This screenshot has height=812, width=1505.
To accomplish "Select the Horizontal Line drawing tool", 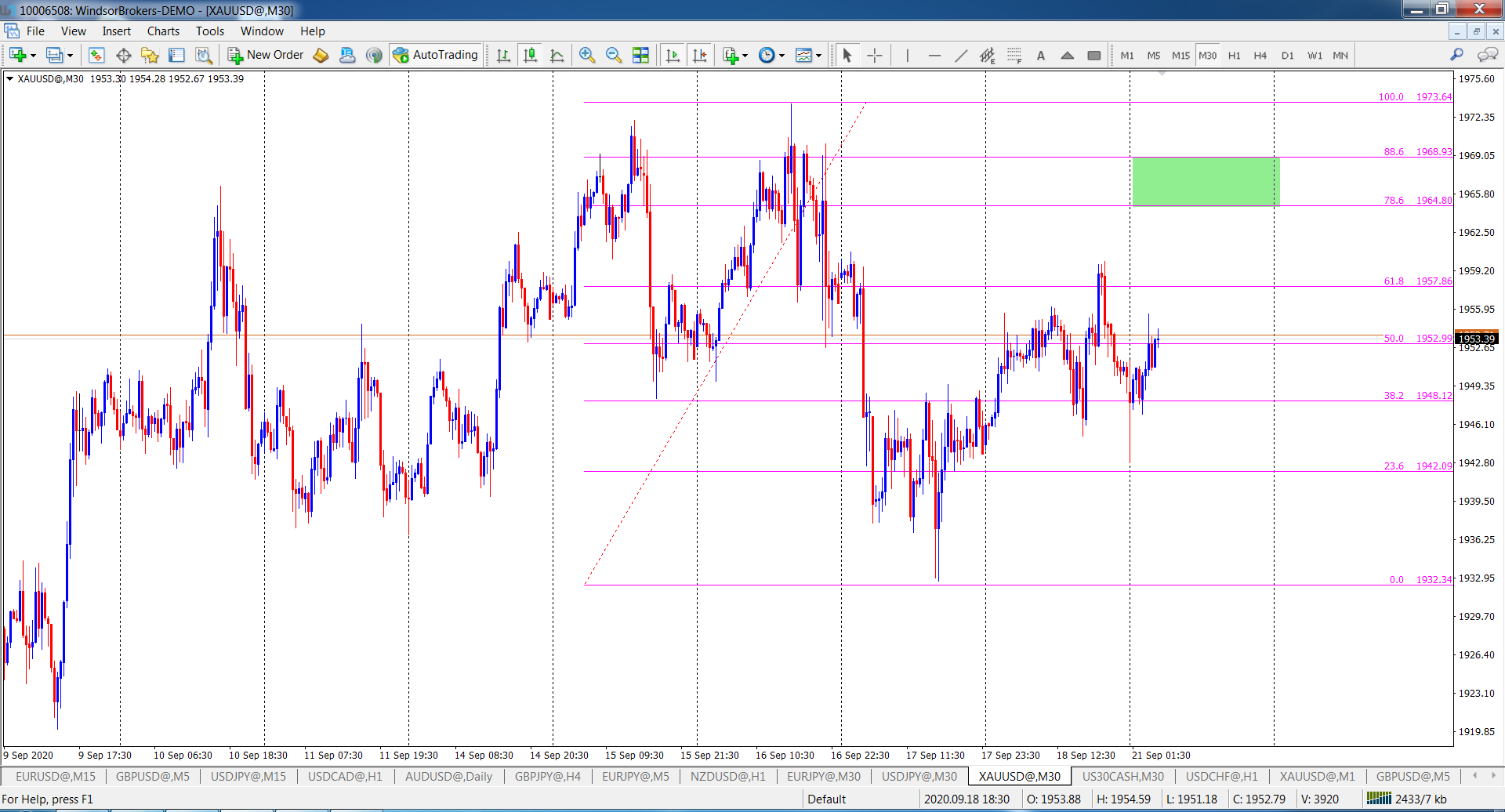I will (934, 55).
